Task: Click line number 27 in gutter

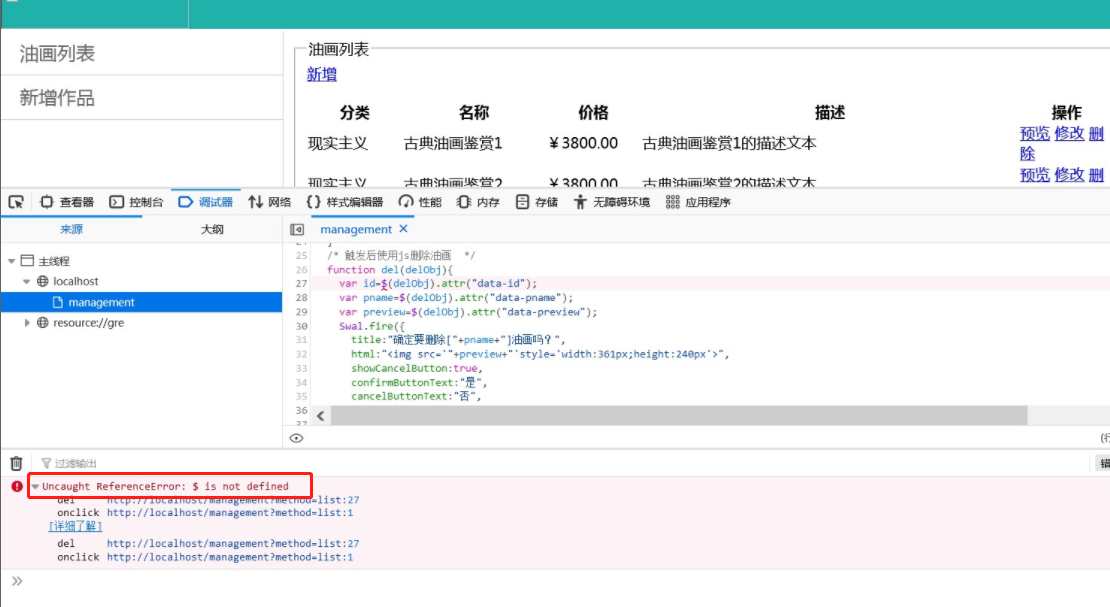Action: point(302,283)
